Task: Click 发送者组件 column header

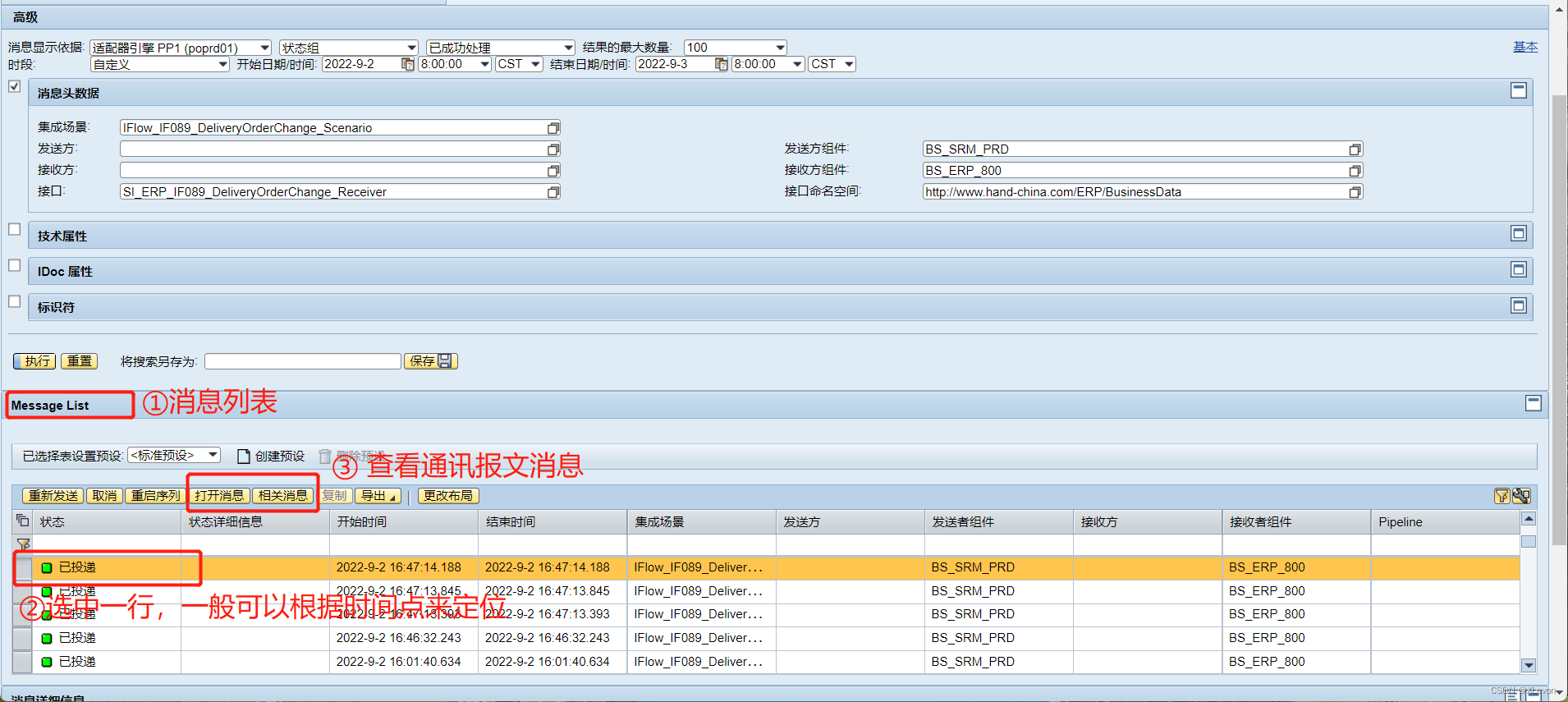Action: tap(998, 522)
